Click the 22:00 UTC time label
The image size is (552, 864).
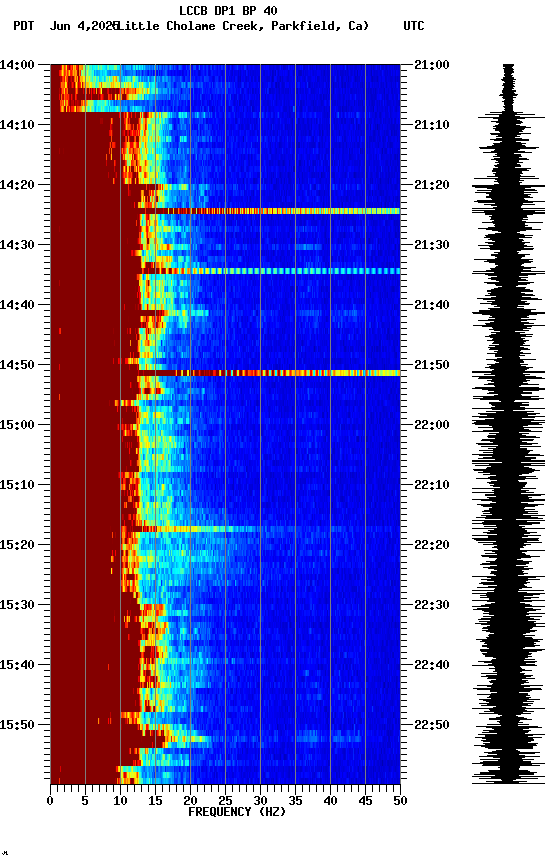(x=432, y=425)
